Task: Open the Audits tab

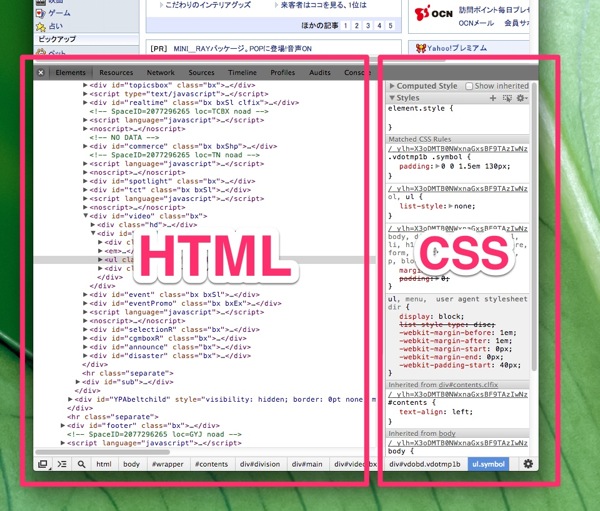Action: pos(320,72)
